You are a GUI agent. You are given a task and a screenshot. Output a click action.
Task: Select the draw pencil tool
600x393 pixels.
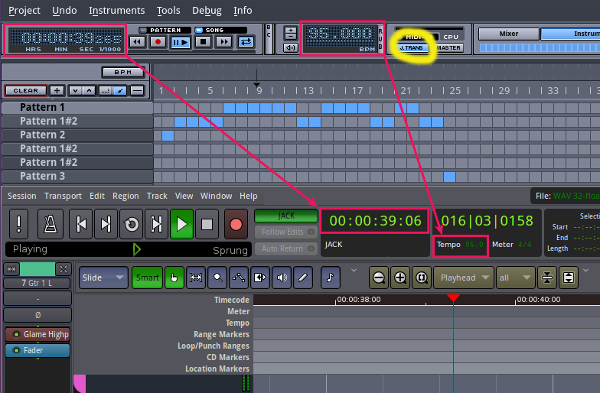[x=303, y=277]
